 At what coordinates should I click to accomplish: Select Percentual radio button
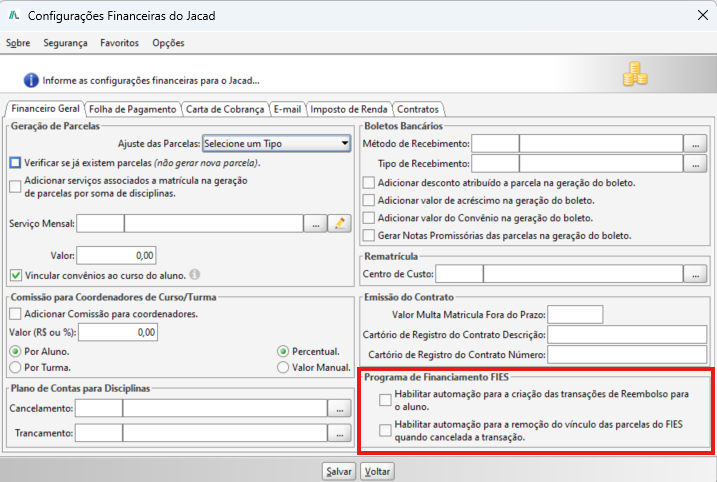tap(283, 351)
